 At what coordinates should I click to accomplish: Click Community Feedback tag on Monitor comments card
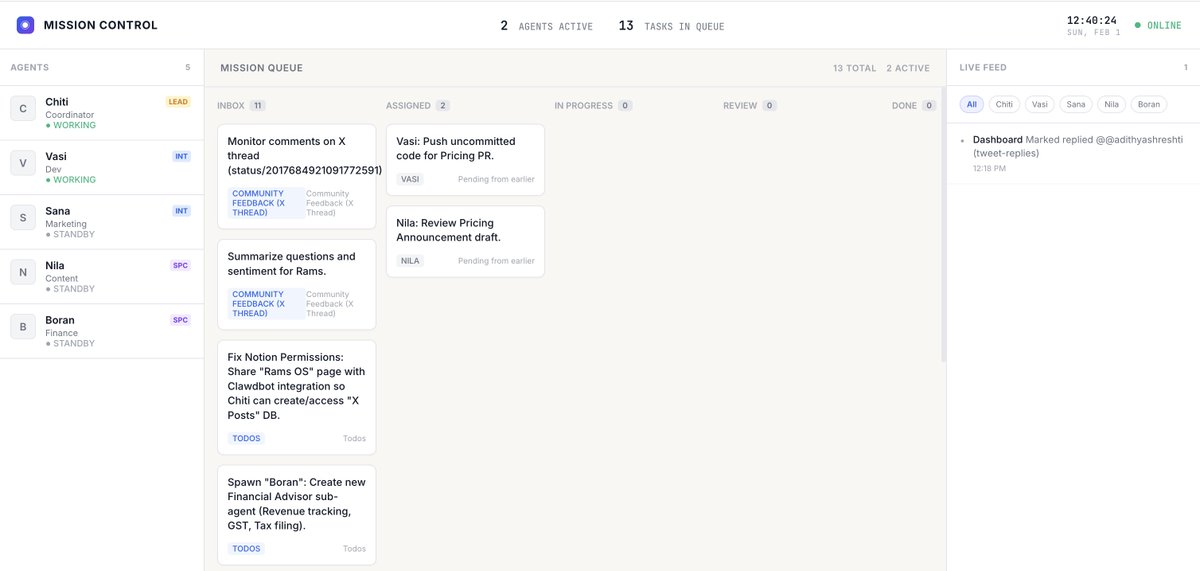click(265, 203)
